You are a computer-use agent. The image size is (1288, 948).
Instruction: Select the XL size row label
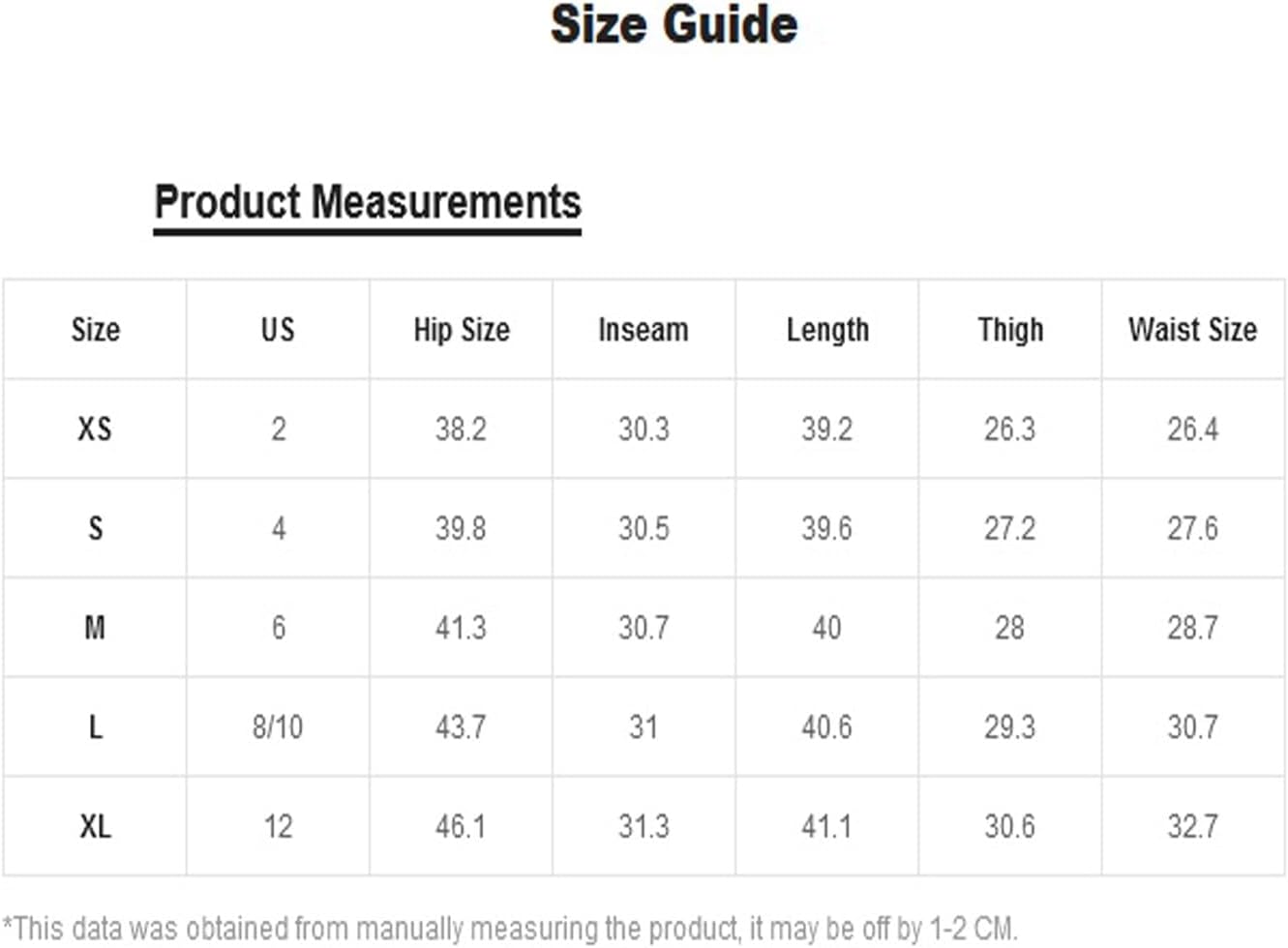click(95, 826)
